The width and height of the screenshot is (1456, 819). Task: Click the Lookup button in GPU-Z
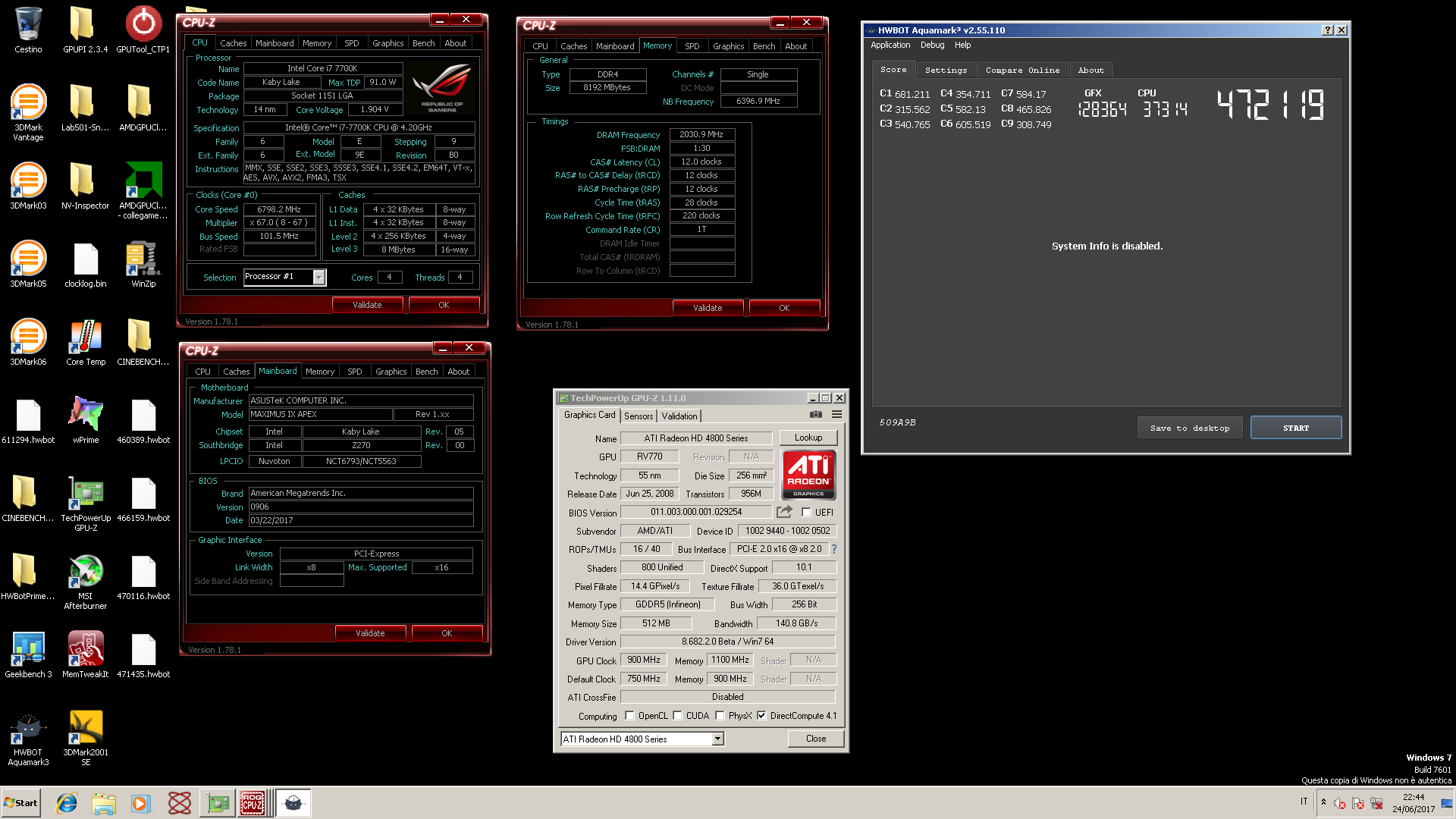pos(808,438)
